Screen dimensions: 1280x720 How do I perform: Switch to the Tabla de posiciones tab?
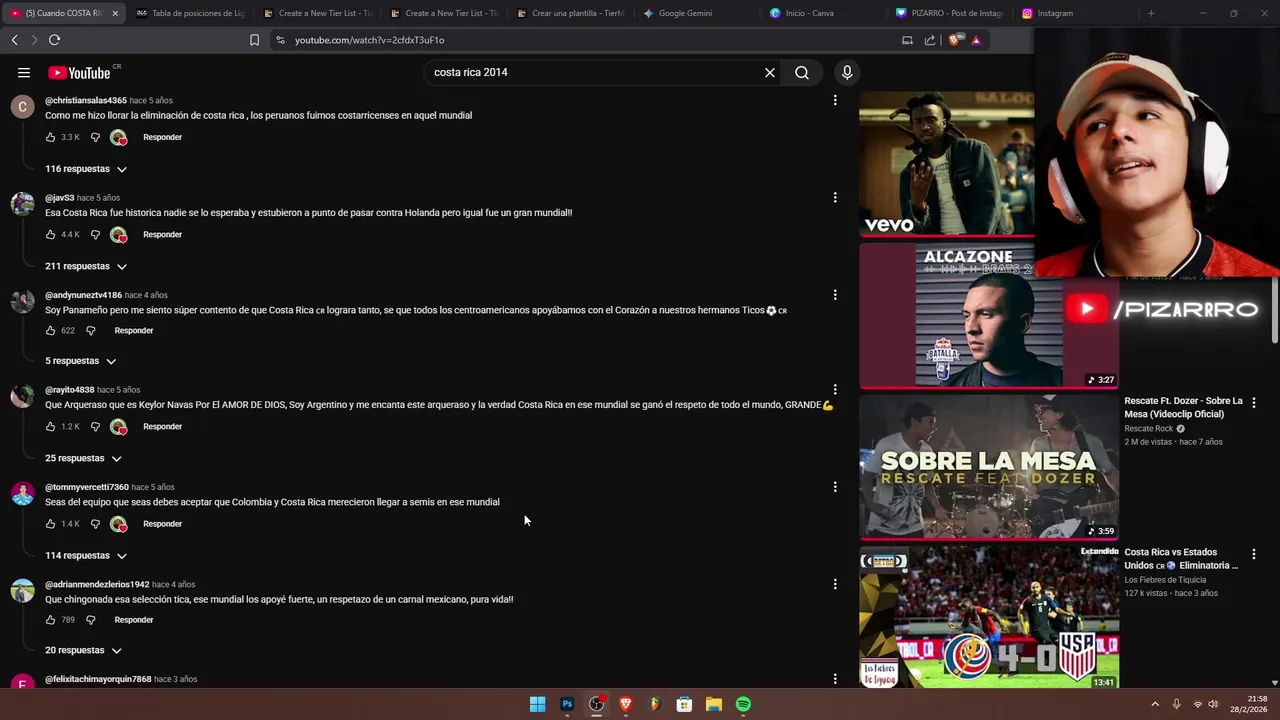[x=190, y=13]
